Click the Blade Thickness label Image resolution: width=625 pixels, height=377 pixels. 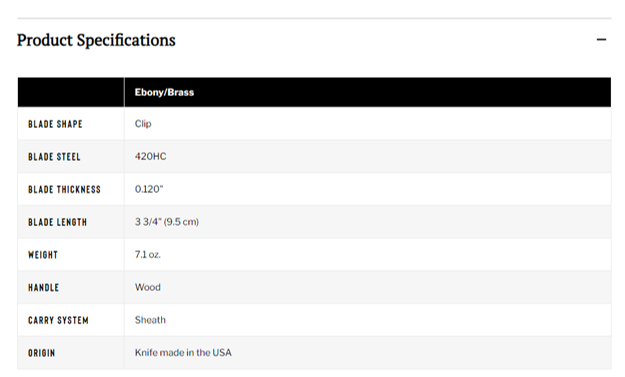click(x=64, y=190)
